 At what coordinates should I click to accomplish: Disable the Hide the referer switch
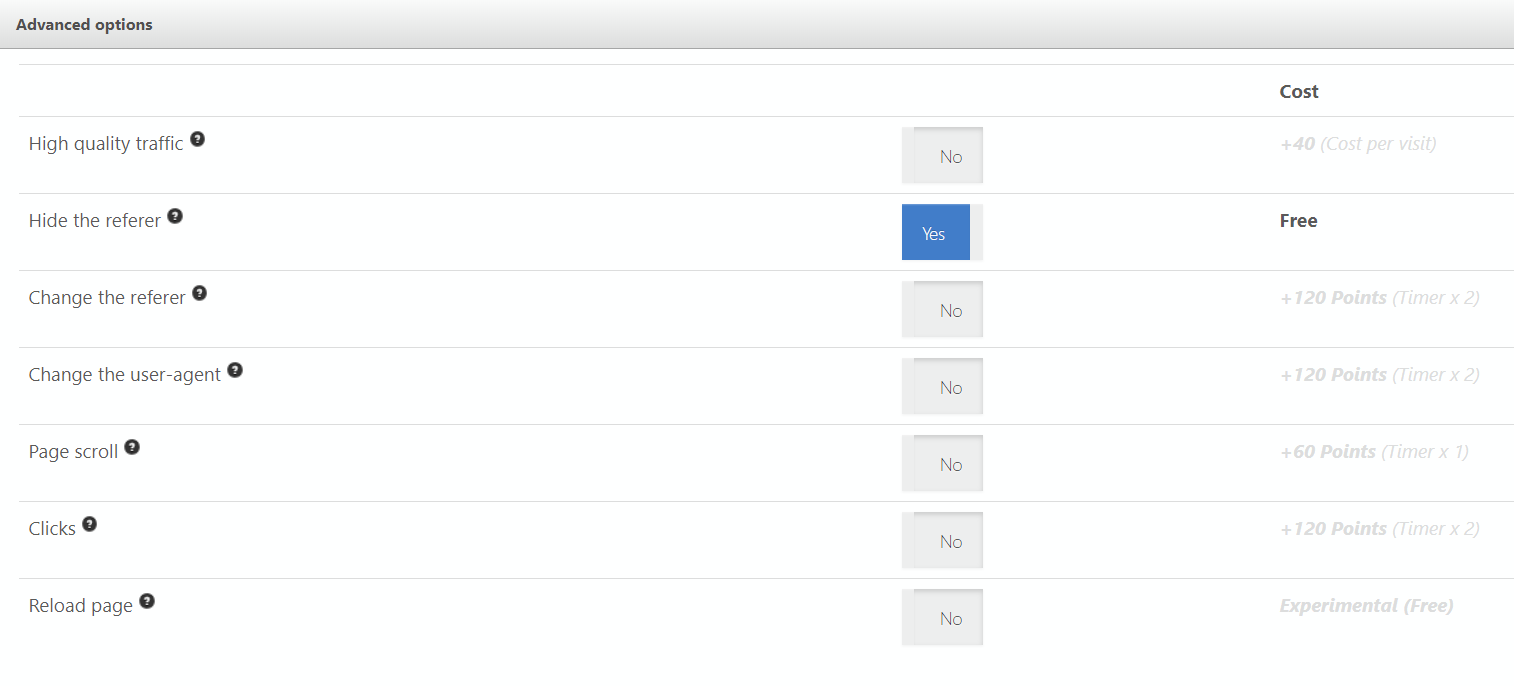(942, 232)
